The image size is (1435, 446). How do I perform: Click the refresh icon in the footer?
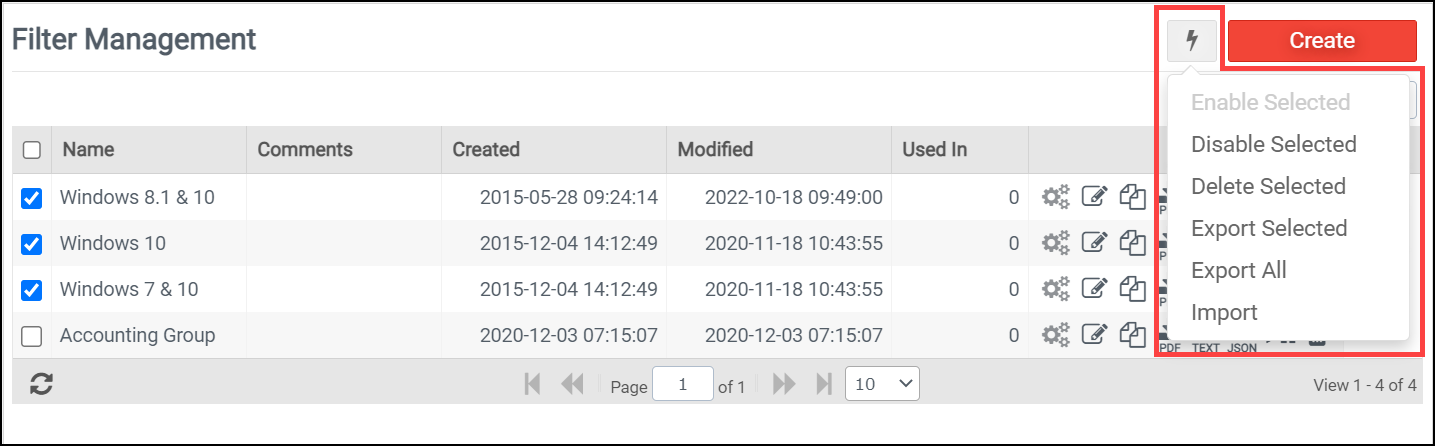point(41,384)
